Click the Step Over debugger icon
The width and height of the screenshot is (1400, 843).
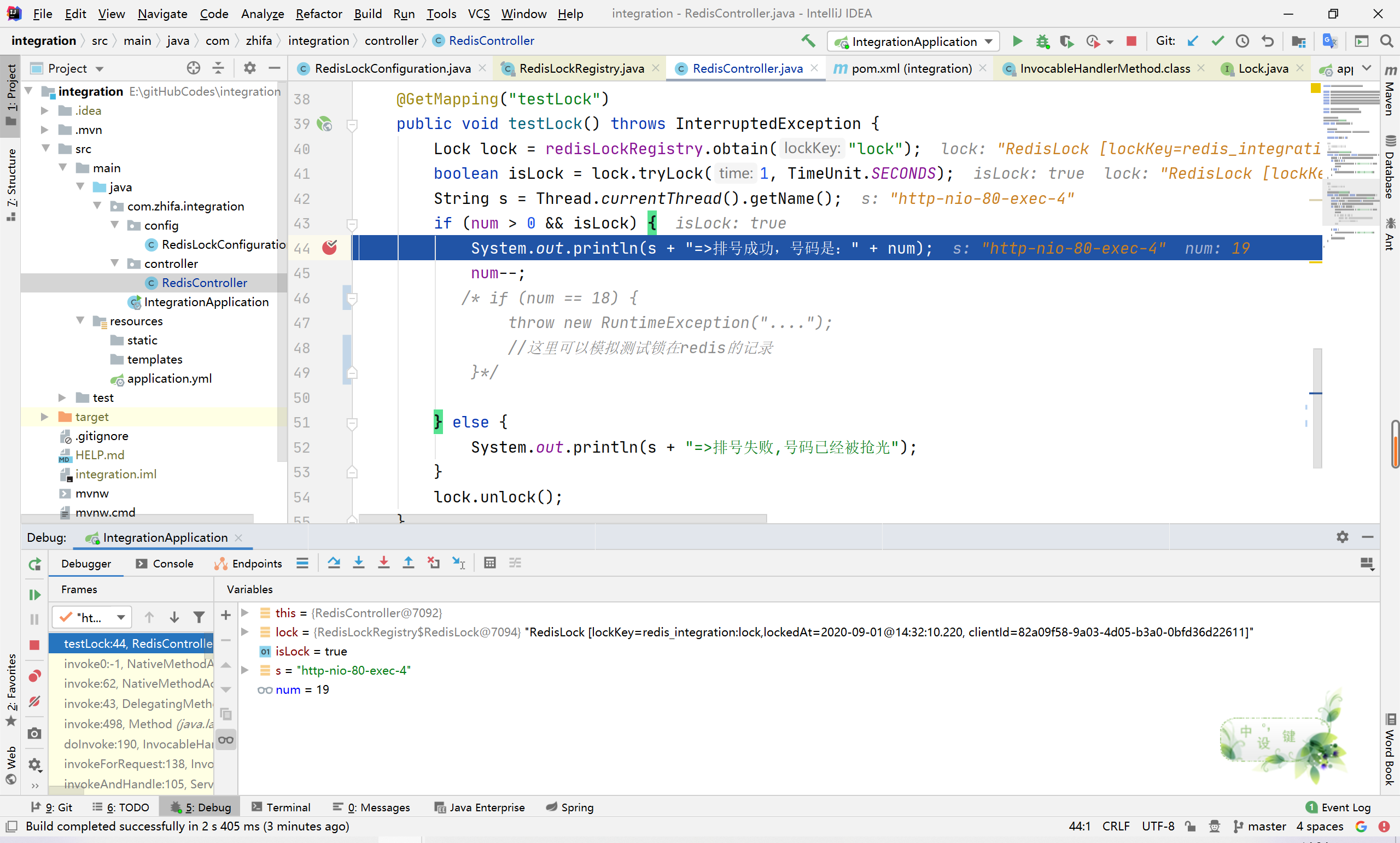click(x=334, y=563)
